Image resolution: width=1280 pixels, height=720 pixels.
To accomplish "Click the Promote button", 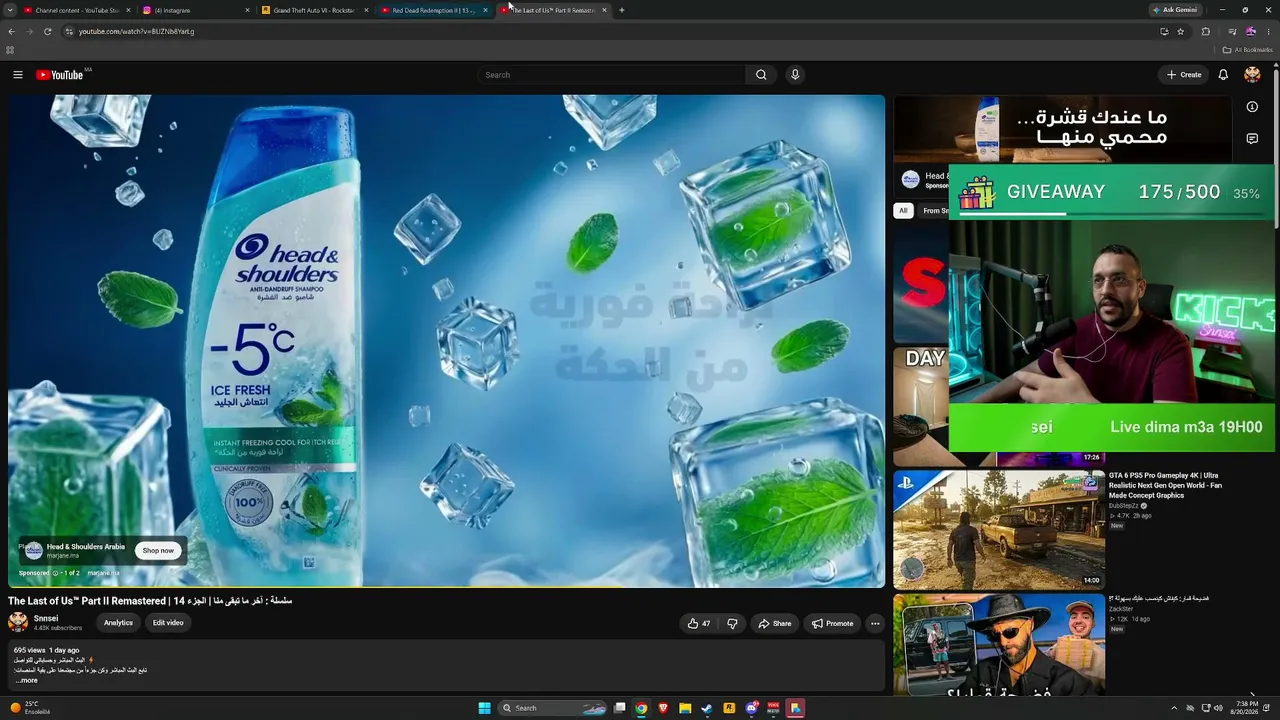I will [833, 623].
